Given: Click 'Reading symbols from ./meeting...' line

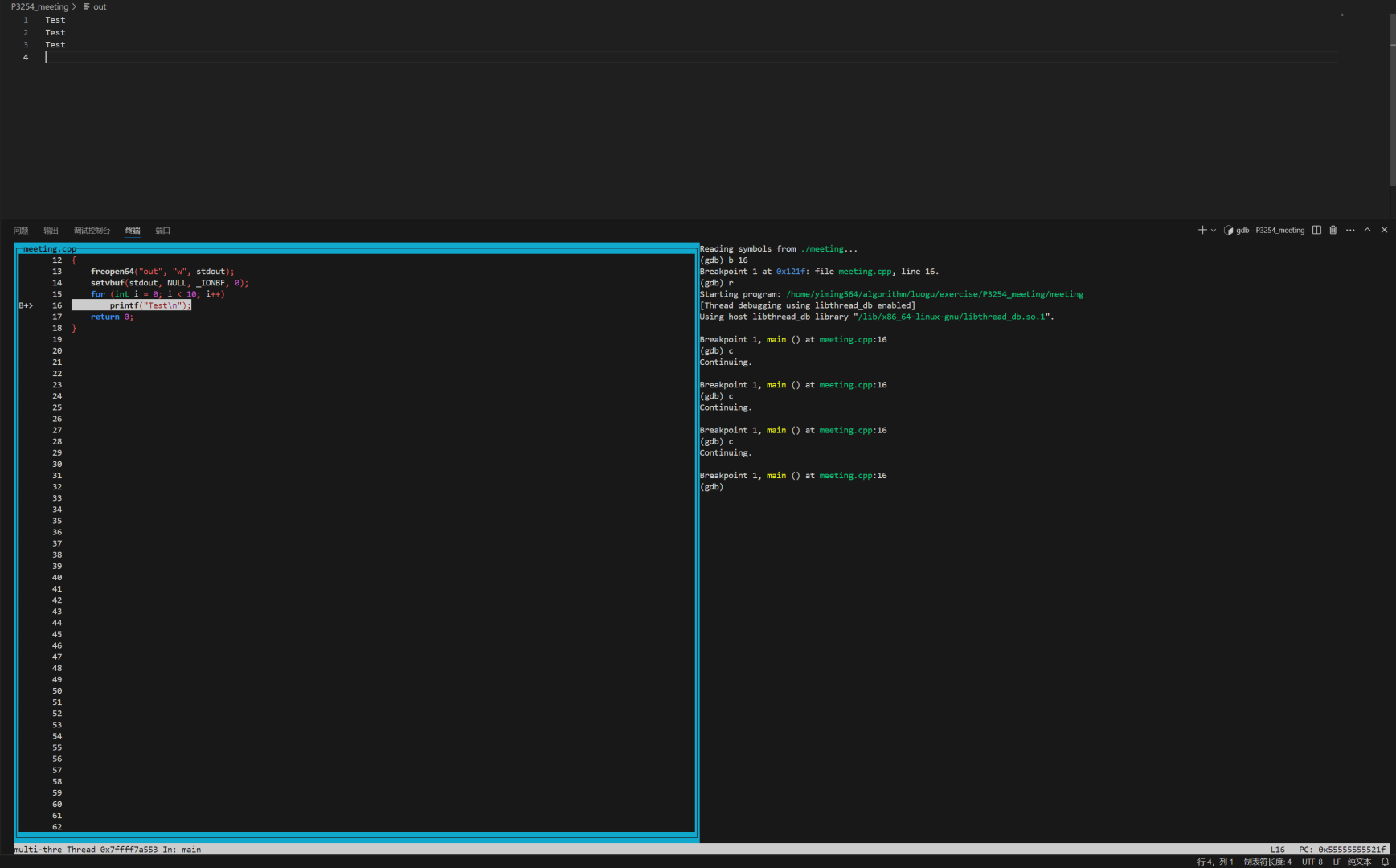Looking at the screenshot, I should [x=779, y=249].
